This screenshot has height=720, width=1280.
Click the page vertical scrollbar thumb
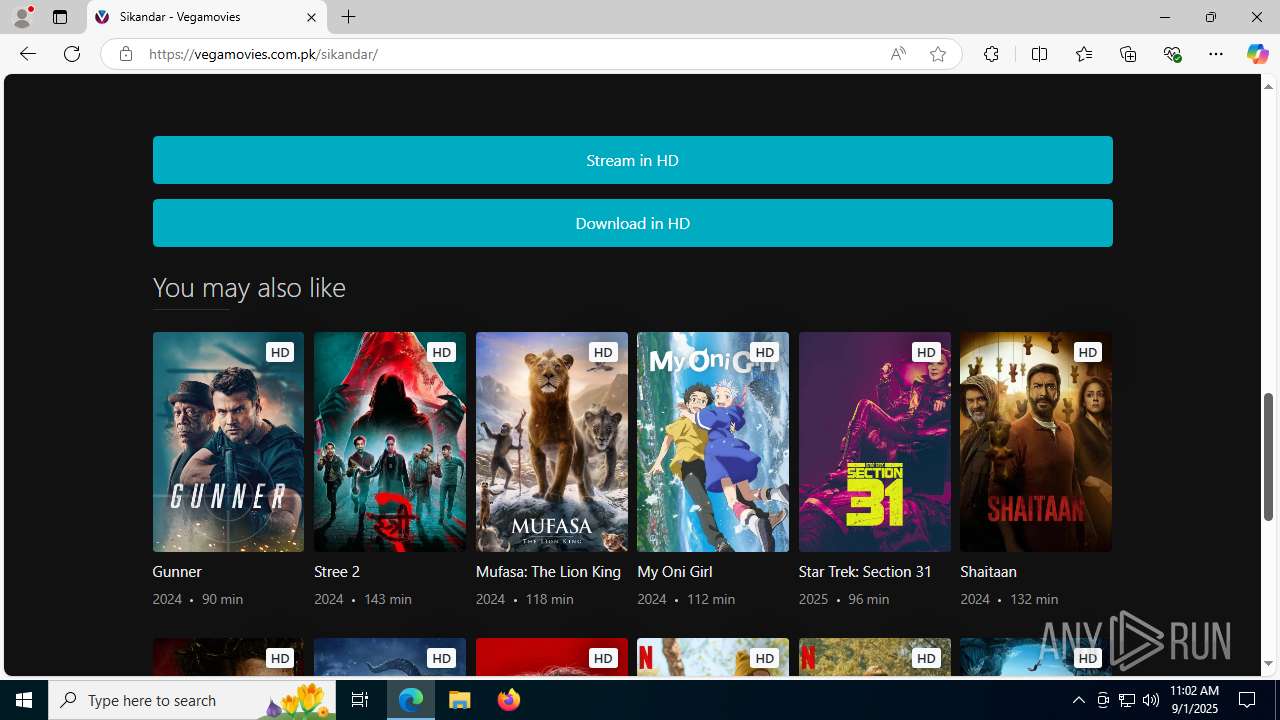point(1269,456)
